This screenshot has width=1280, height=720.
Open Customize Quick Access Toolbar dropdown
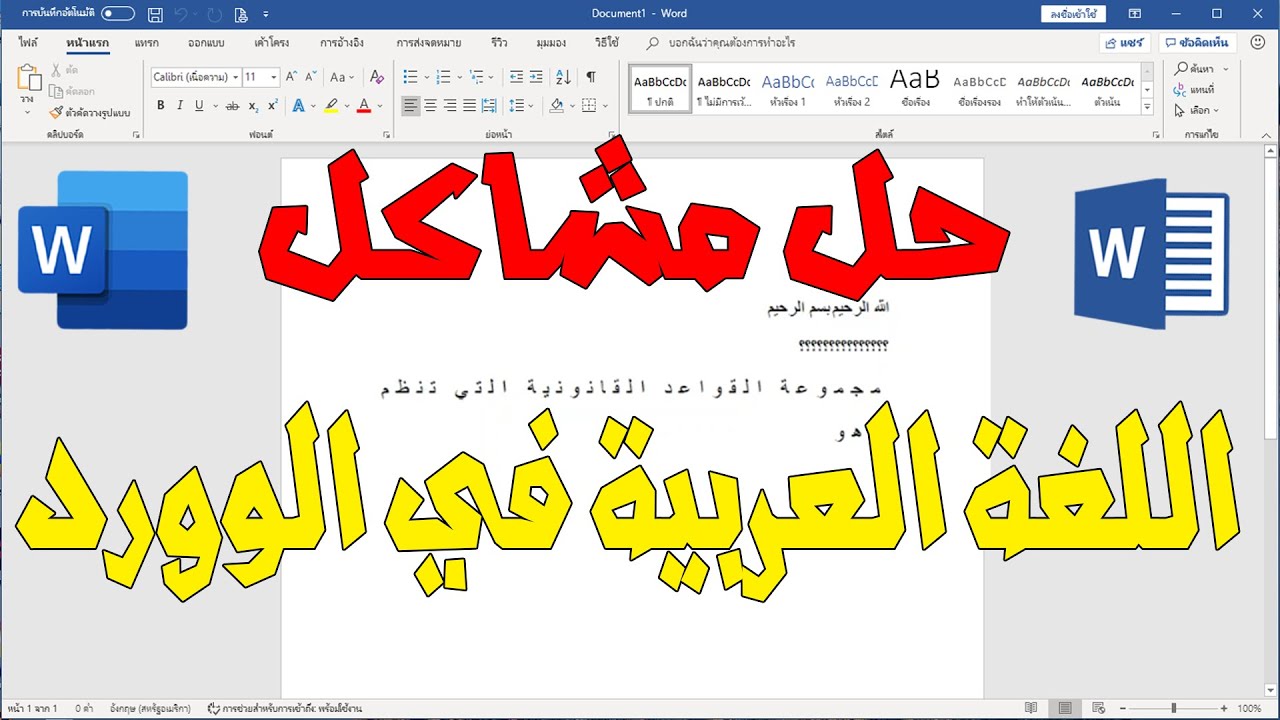265,14
